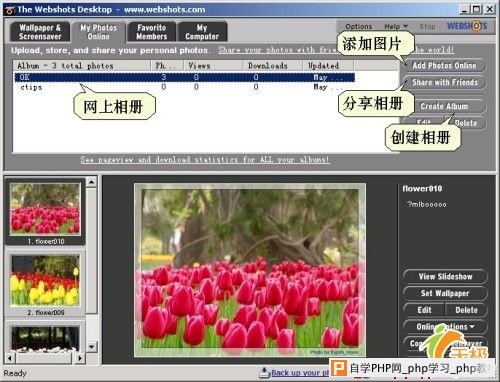
Task: Click thumbnail list scroll right arrow
Action: click(x=80, y=358)
